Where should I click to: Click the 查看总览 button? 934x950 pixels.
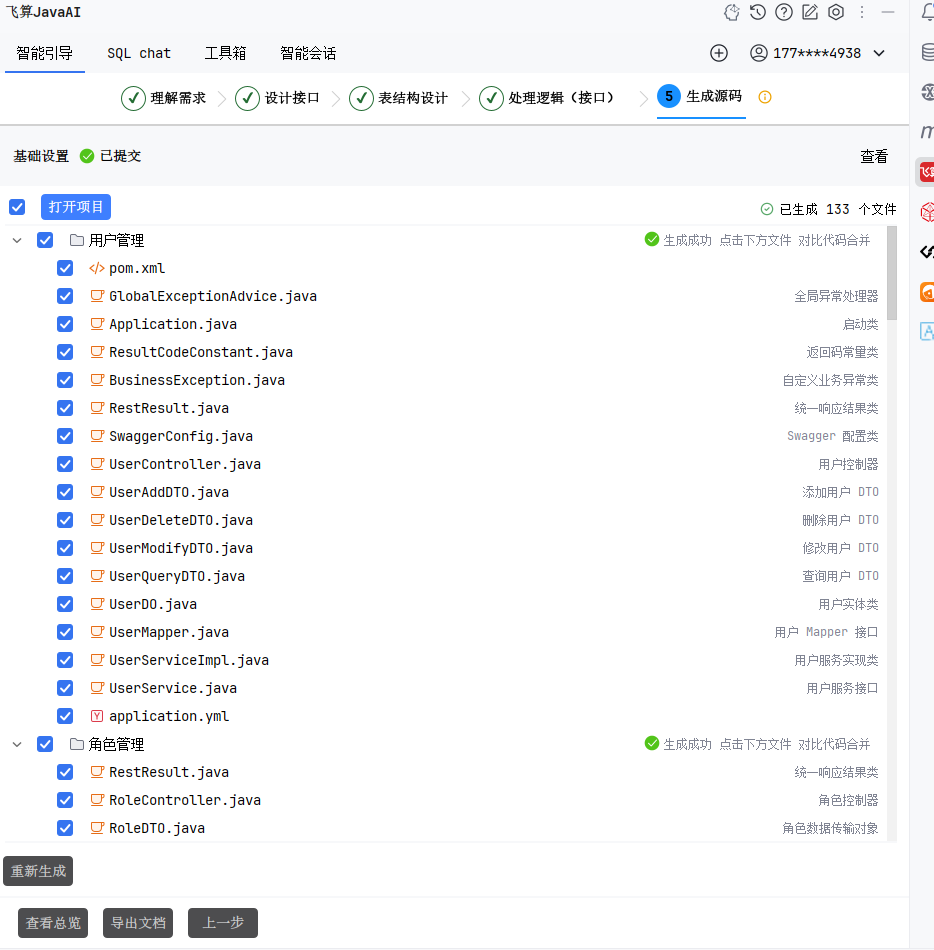coord(53,923)
